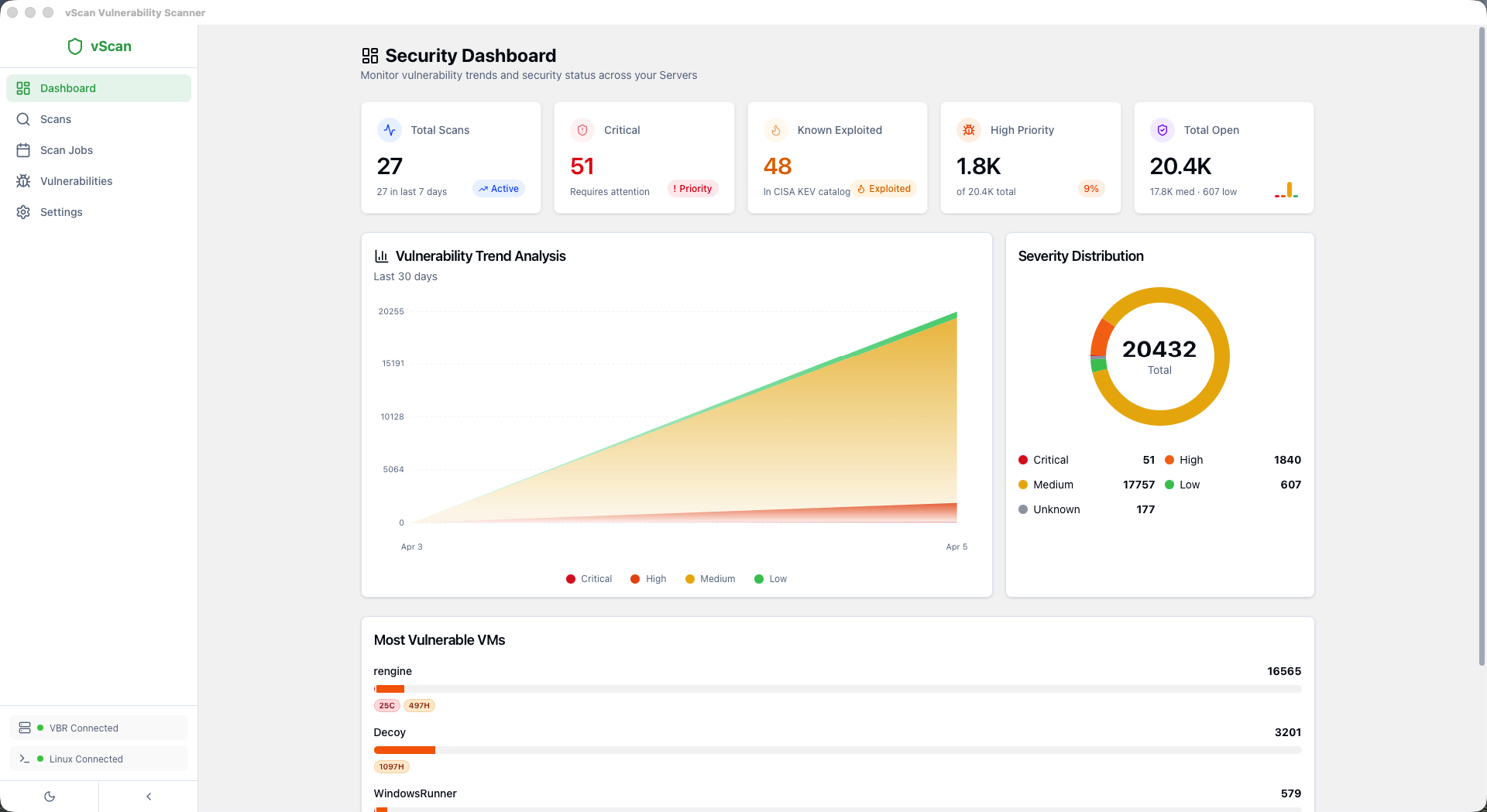Toggle dark mode with the moon icon
Screen dimensions: 1487x812
coord(50,797)
